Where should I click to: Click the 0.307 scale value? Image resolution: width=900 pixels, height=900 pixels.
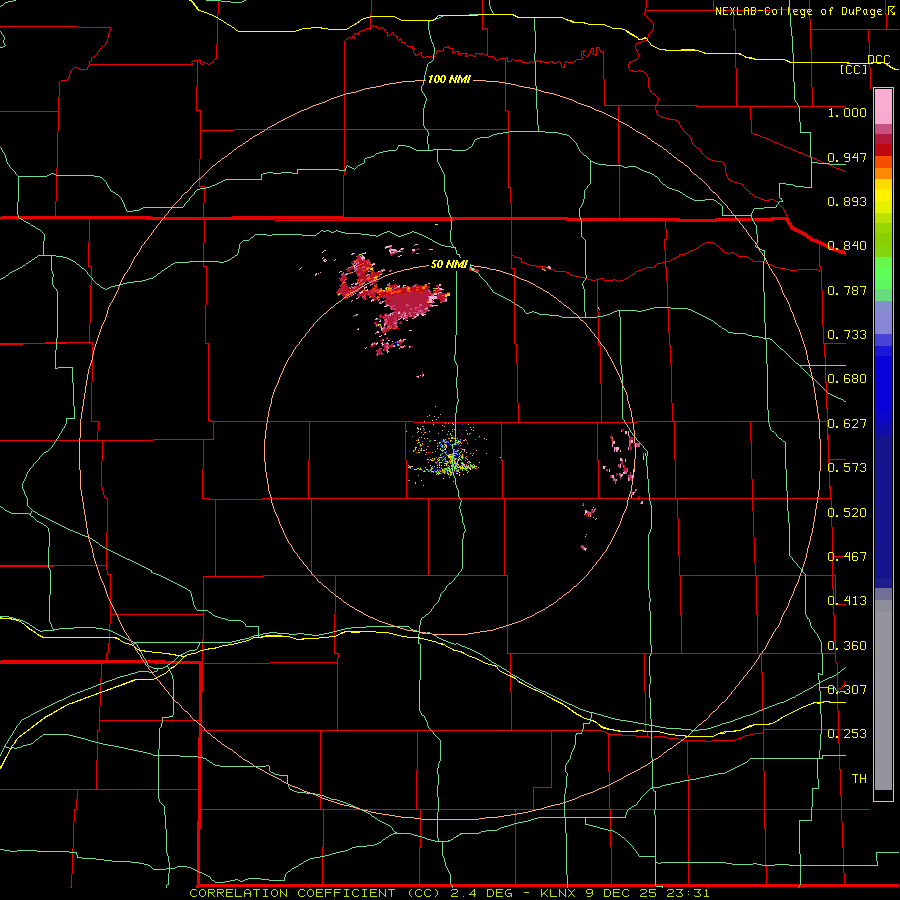(847, 690)
